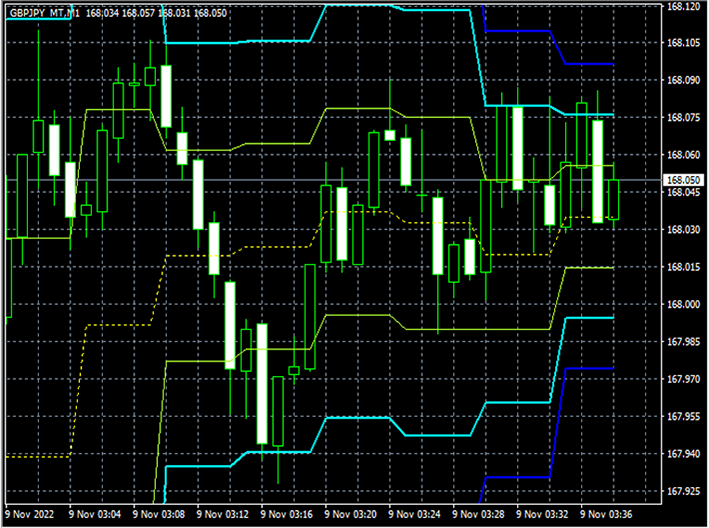Click the 167.955 price axis label
709x528 pixels.
point(683,416)
